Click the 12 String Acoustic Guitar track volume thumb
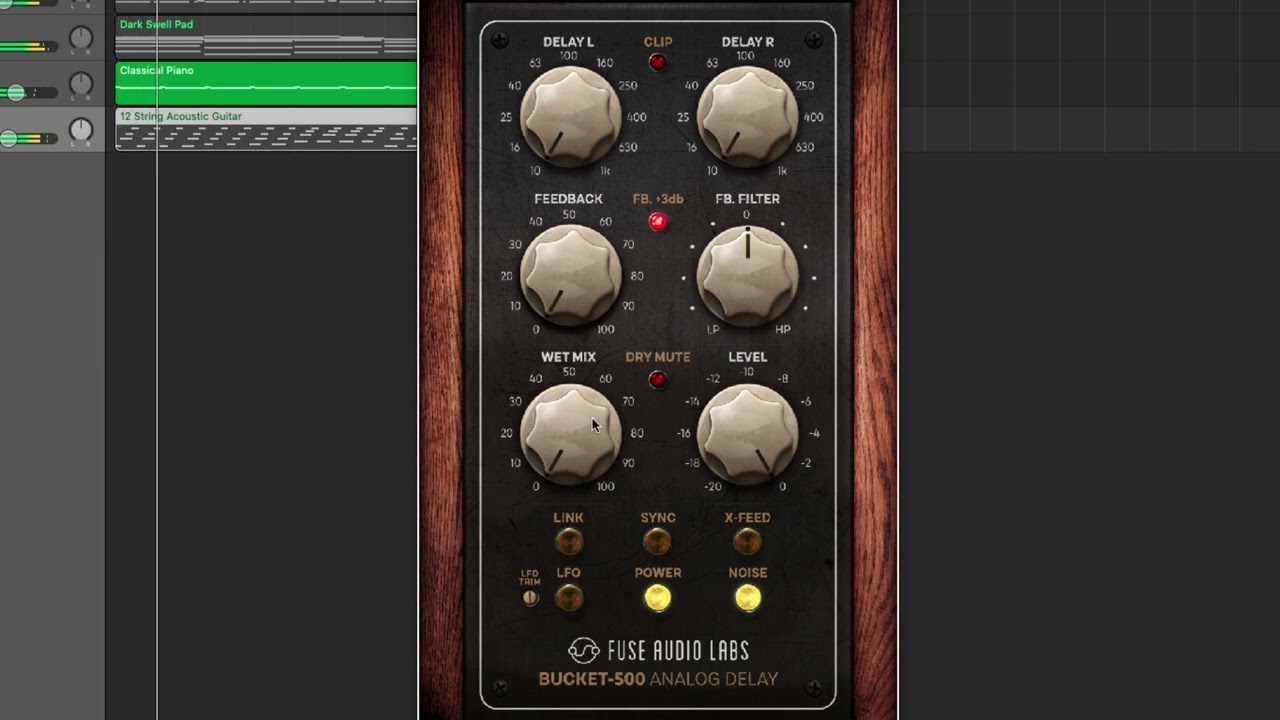 (8, 139)
